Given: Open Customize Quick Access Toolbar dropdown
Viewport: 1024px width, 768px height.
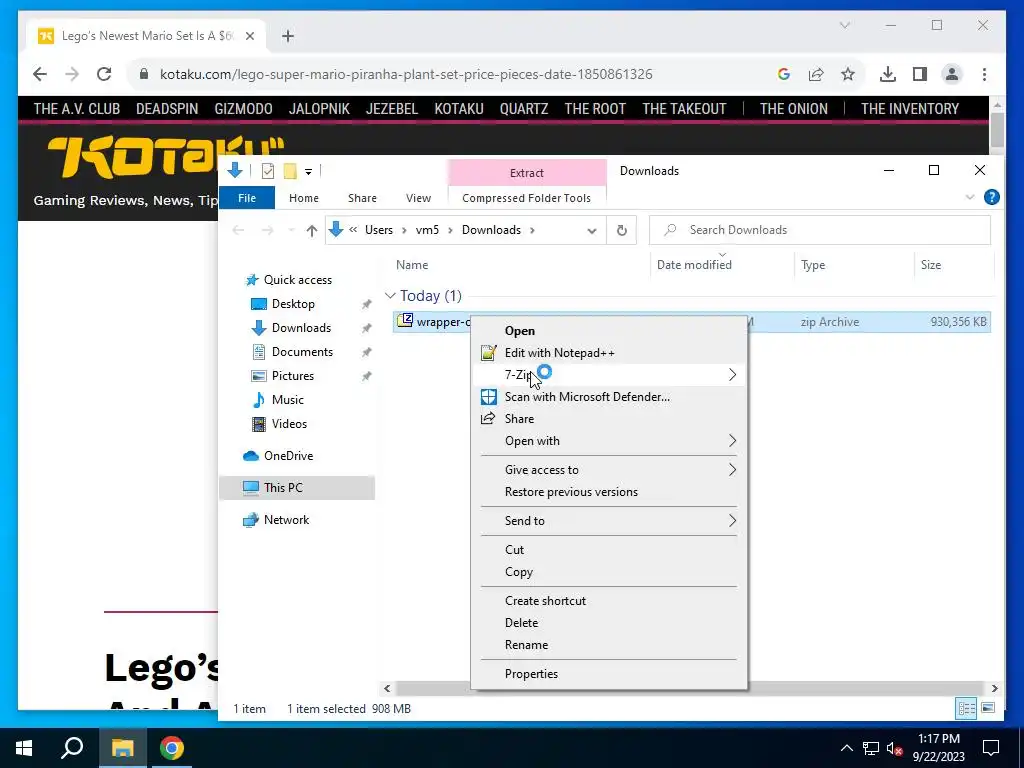Looking at the screenshot, I should [x=308, y=172].
